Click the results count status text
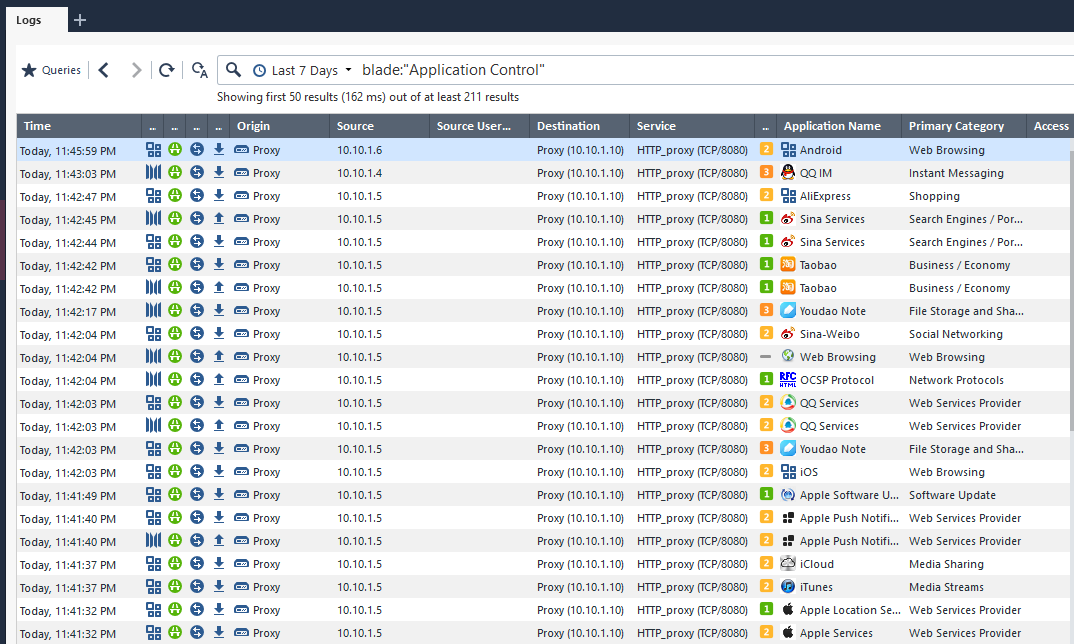The image size is (1074, 644). pos(368,97)
